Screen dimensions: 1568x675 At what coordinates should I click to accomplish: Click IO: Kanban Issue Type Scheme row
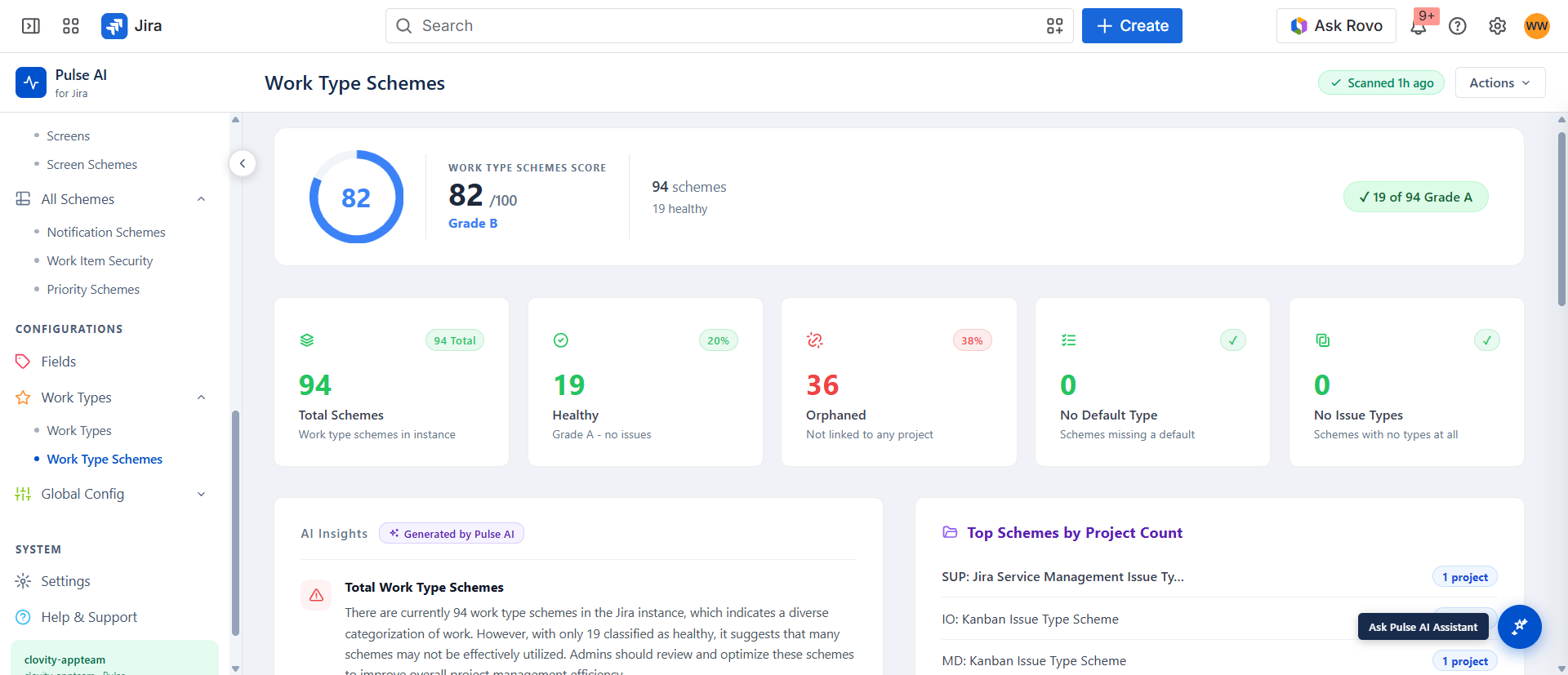tap(1219, 619)
